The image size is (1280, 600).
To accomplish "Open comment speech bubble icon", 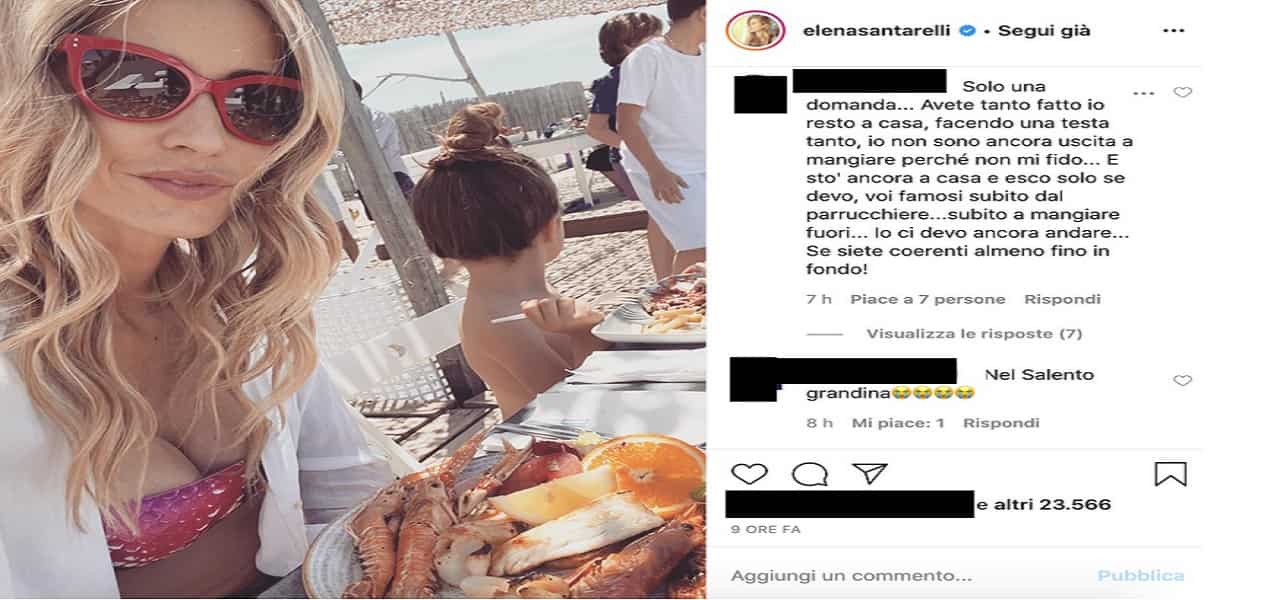I will pyautogui.click(x=809, y=473).
